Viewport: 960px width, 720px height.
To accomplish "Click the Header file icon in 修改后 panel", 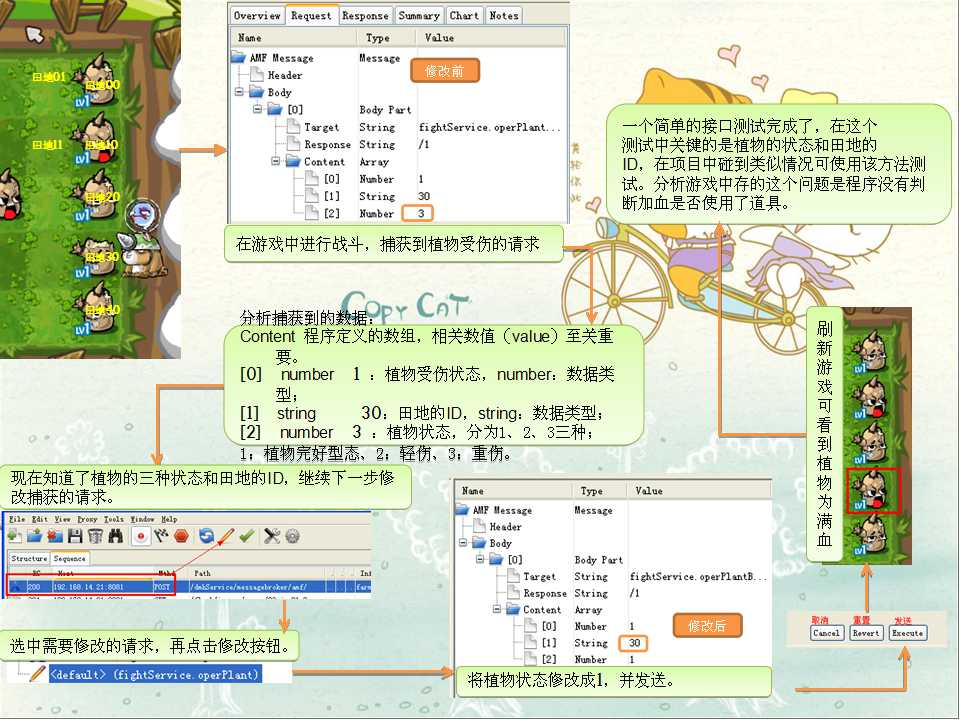I will tap(479, 526).
